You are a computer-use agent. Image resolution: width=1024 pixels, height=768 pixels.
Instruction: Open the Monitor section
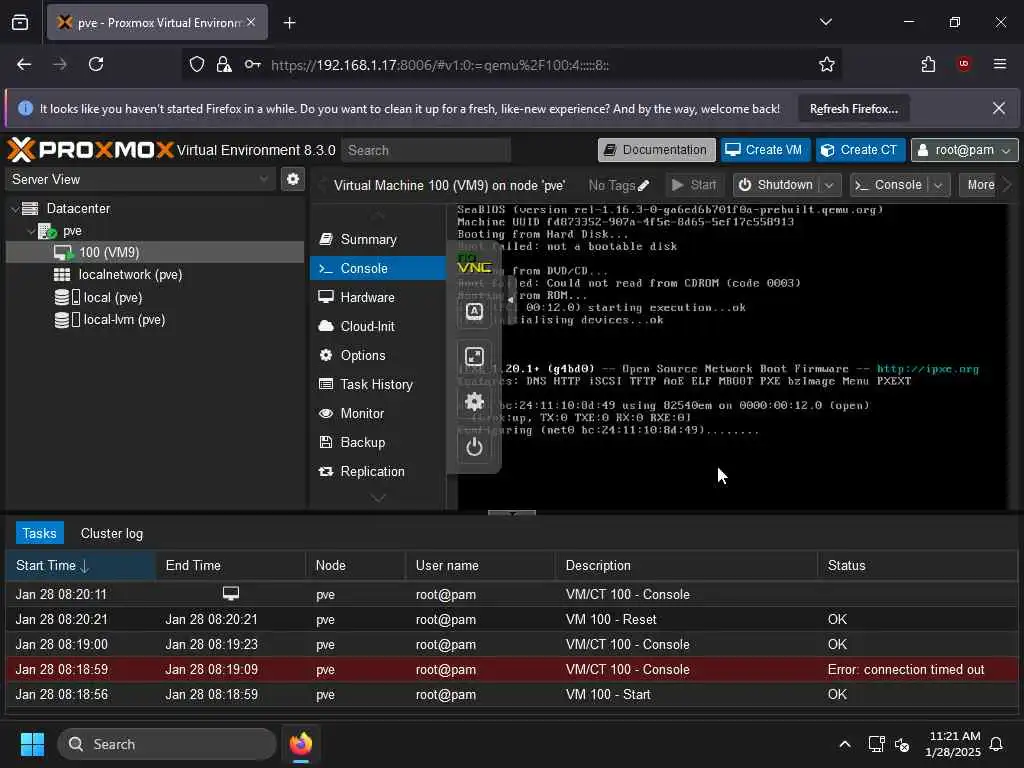tap(377, 414)
